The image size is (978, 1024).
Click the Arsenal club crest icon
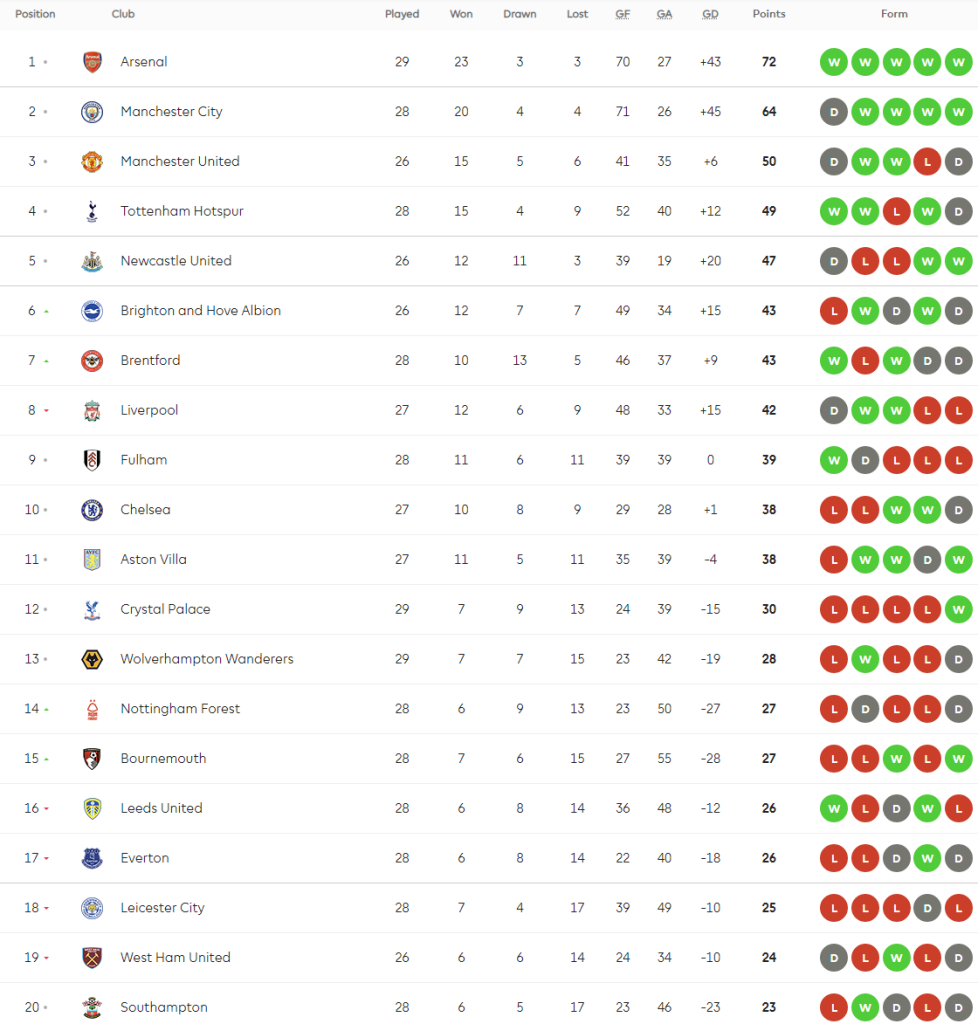(x=92, y=62)
